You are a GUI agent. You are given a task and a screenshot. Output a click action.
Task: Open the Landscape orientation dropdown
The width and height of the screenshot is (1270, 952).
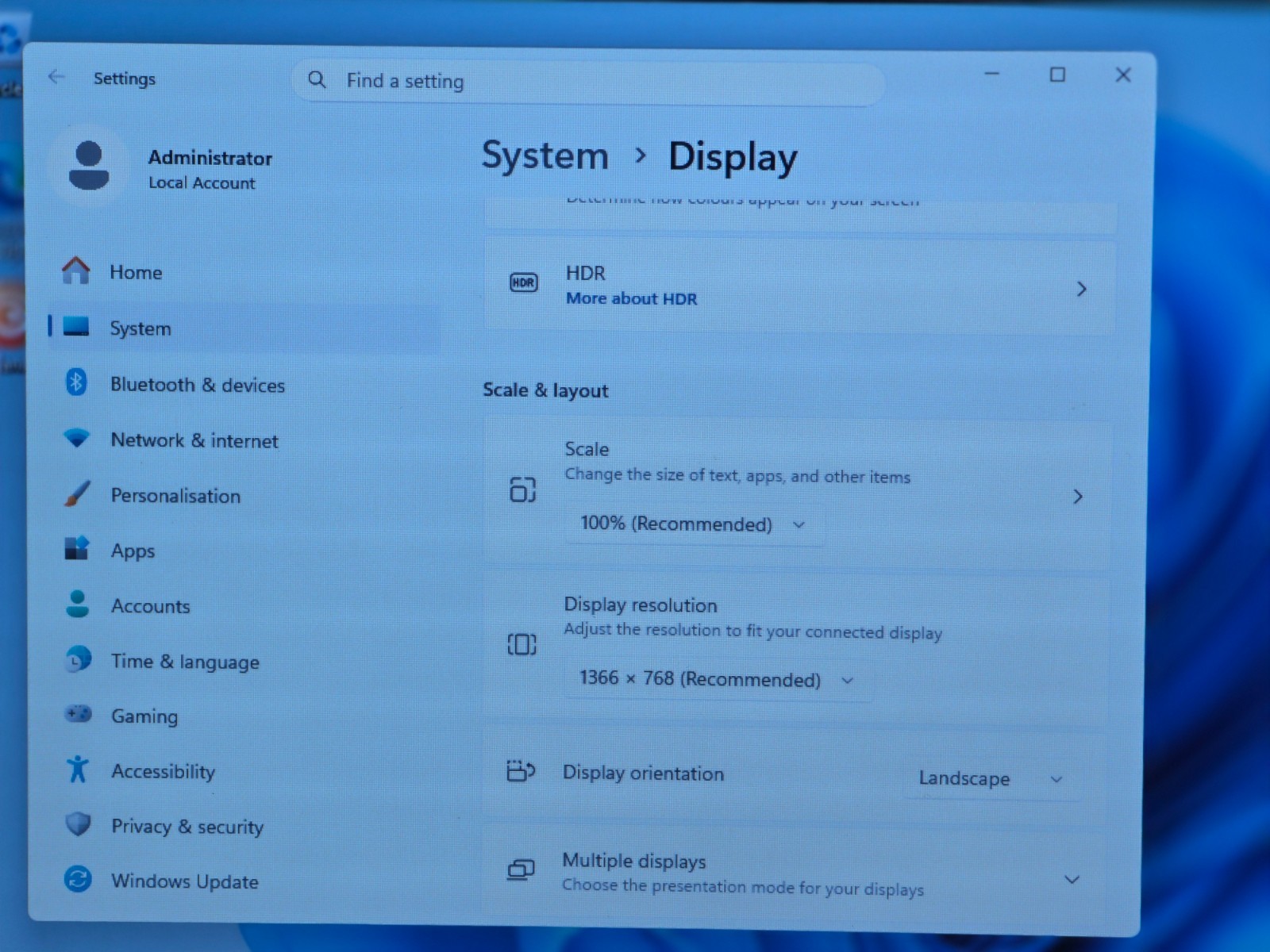(x=991, y=778)
